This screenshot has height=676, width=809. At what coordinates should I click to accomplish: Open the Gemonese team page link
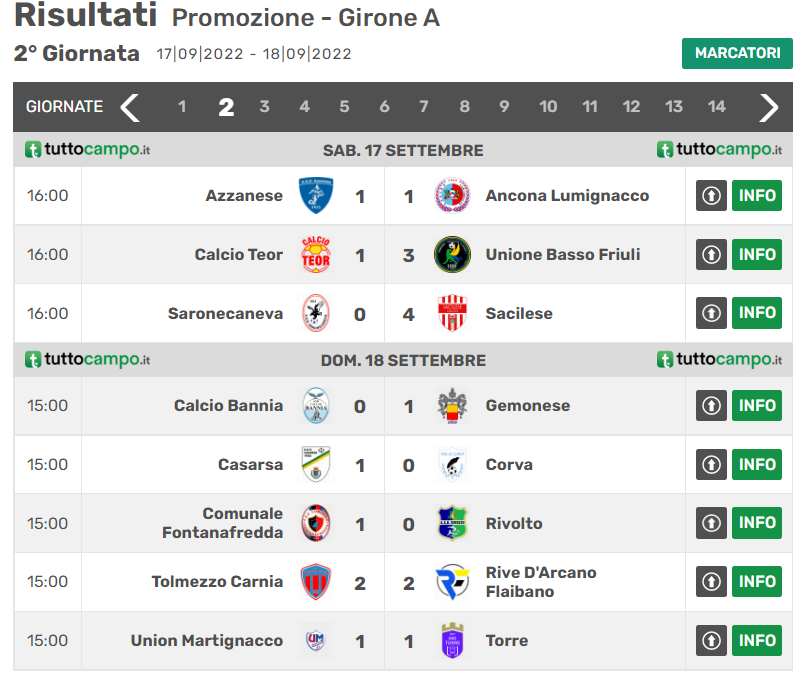[x=528, y=406]
